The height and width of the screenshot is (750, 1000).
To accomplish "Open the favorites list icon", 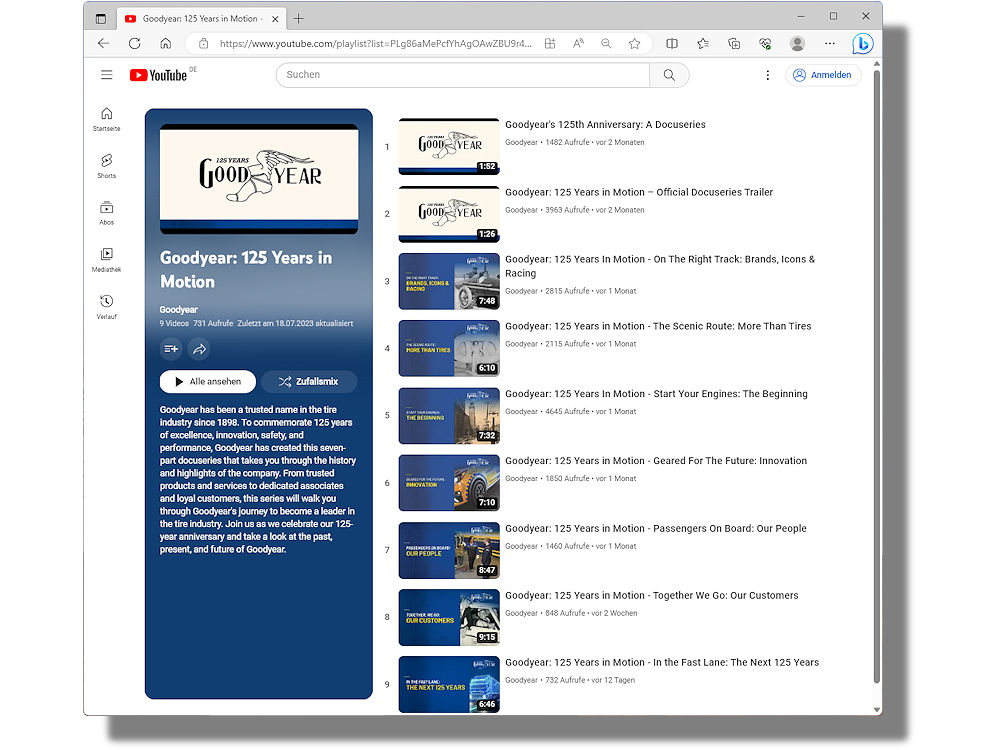I will 703,43.
